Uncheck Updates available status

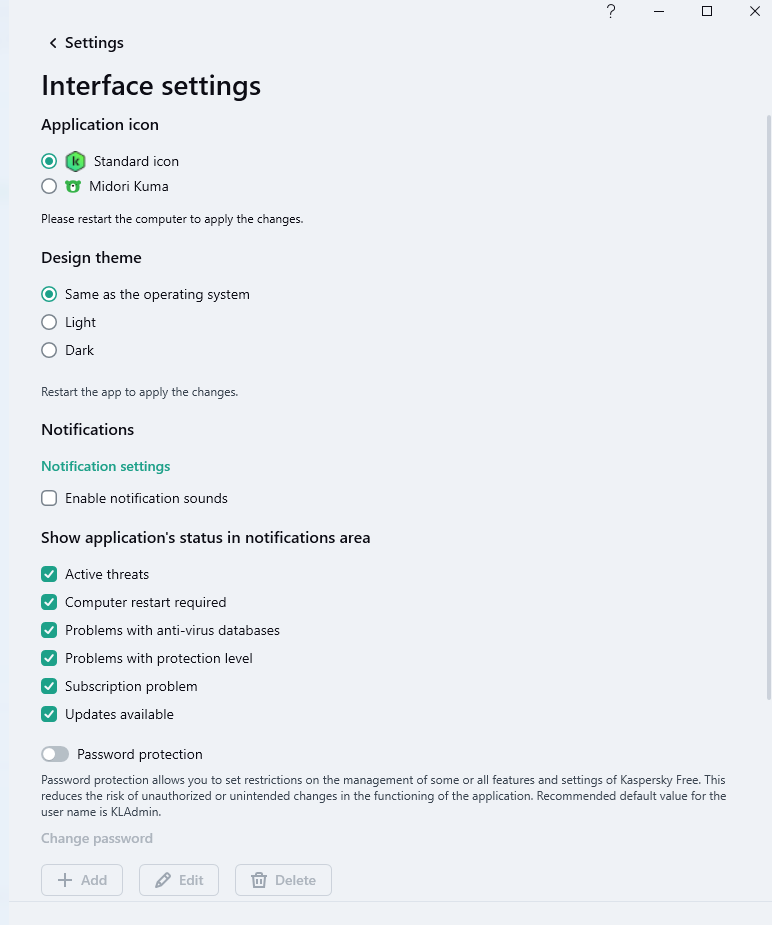tap(49, 714)
